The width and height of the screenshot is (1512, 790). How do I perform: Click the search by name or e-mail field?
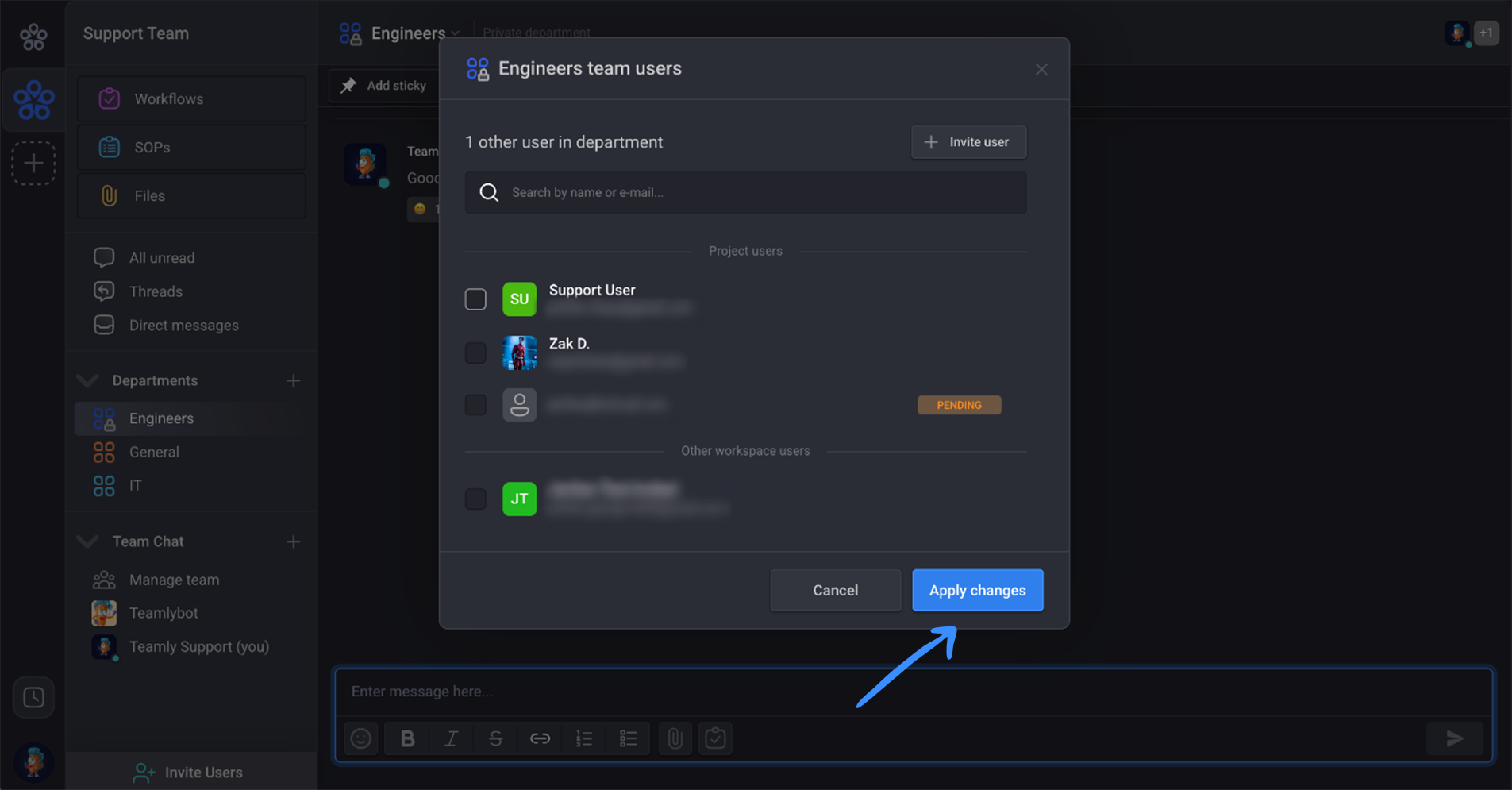pyautogui.click(x=745, y=192)
